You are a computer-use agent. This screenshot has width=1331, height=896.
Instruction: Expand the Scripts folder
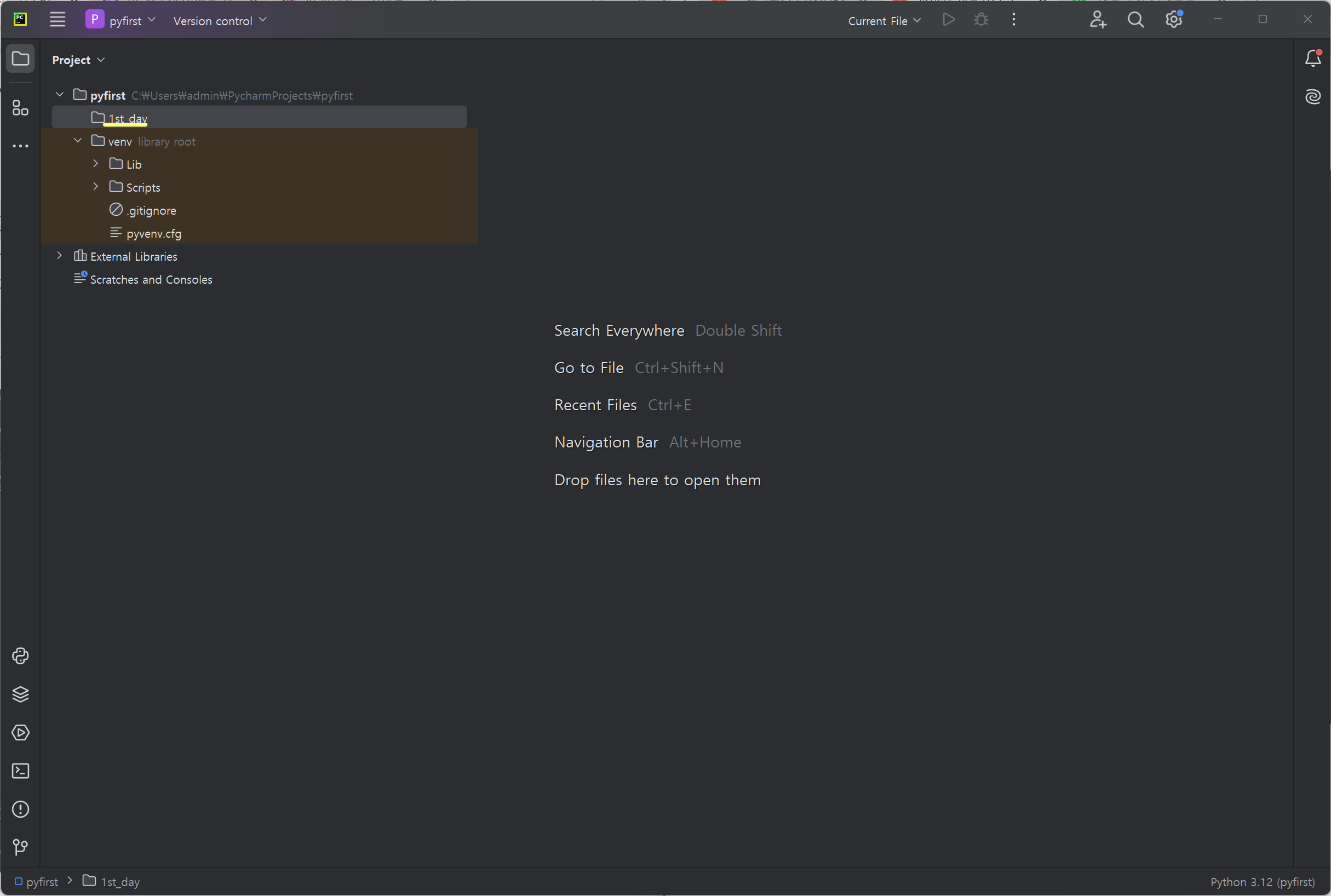(x=95, y=186)
